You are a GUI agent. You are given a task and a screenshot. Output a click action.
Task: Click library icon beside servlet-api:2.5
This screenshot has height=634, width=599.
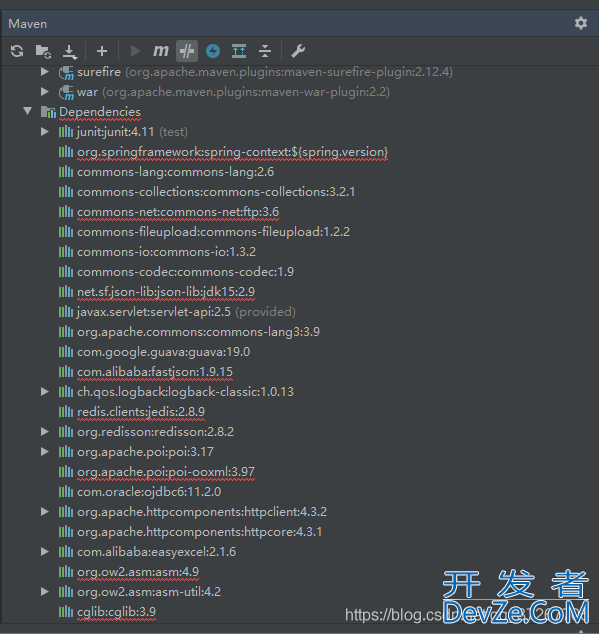coord(66,311)
